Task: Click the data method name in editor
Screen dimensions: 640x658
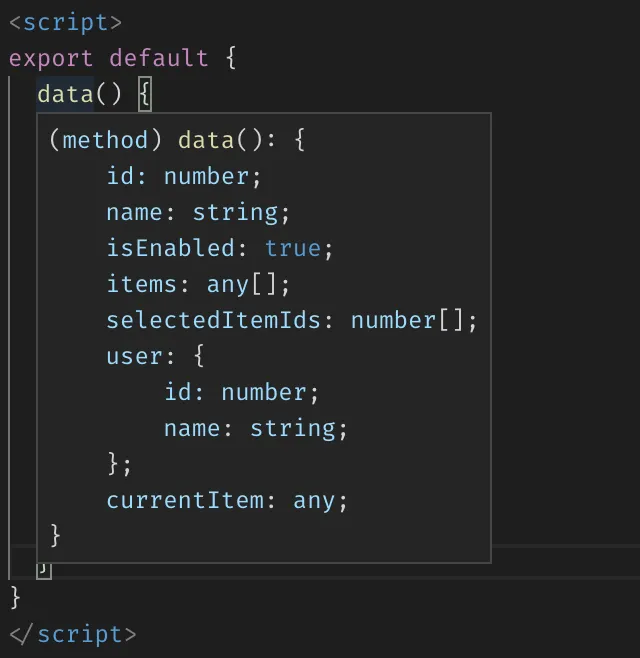Action: (x=65, y=95)
